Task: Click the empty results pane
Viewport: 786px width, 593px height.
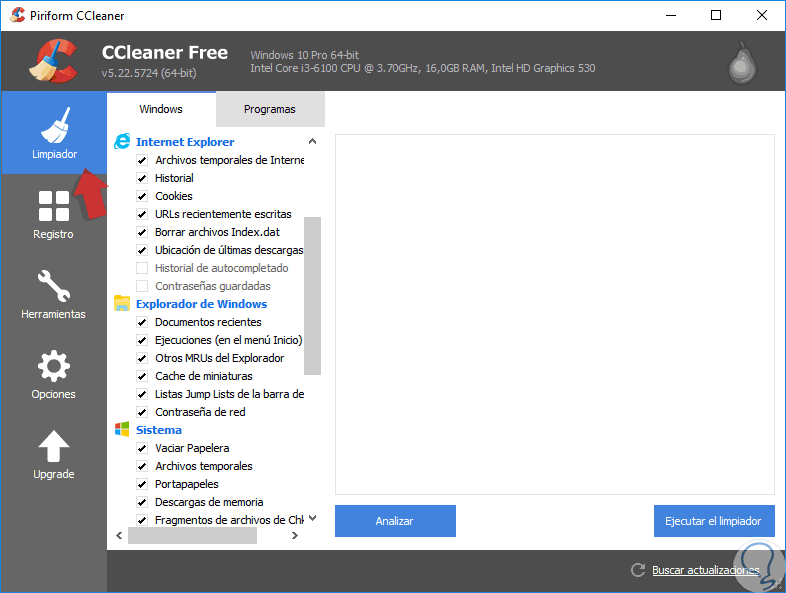Action: click(x=555, y=314)
